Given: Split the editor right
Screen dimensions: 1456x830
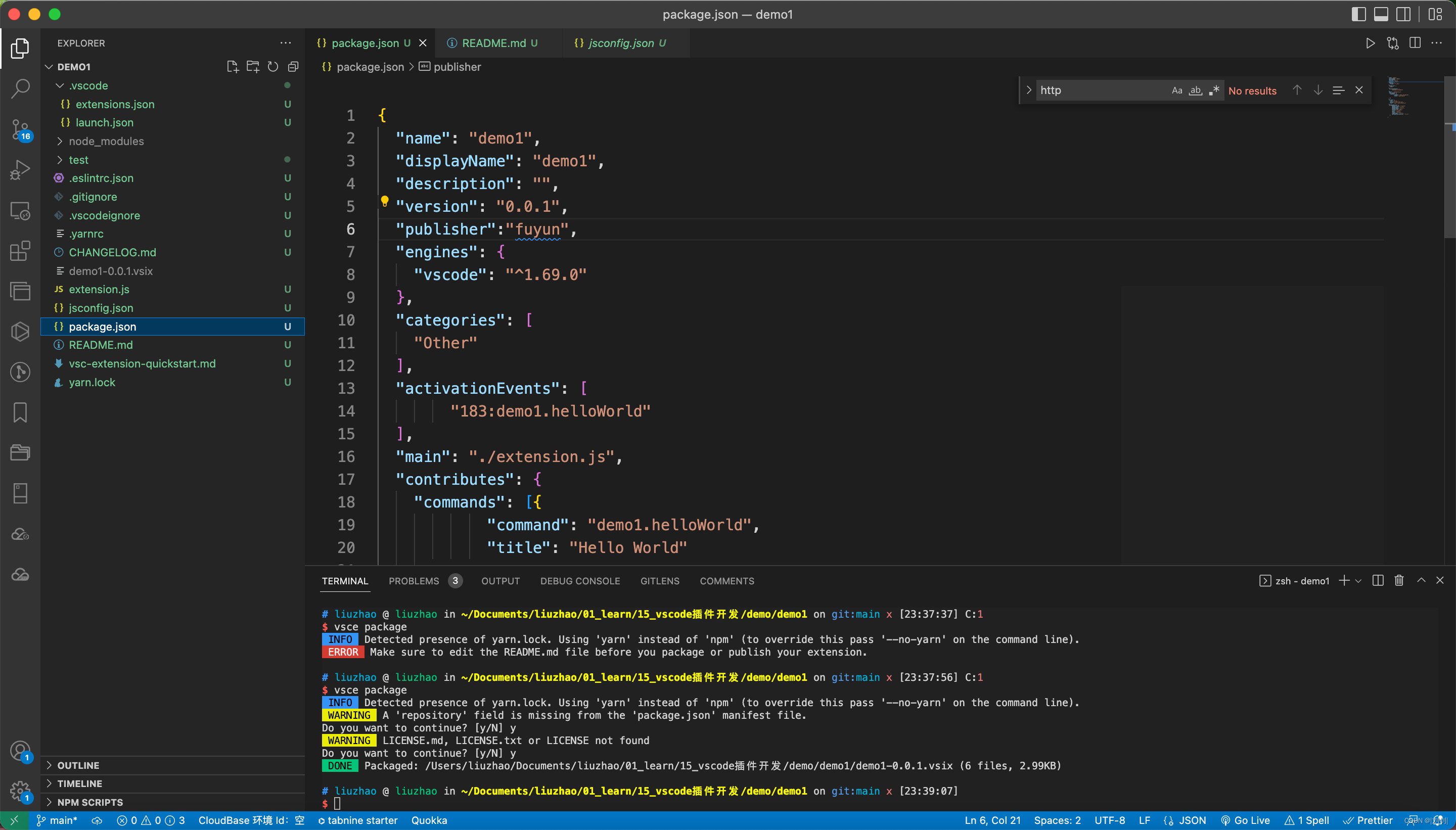Looking at the screenshot, I should (x=1415, y=43).
